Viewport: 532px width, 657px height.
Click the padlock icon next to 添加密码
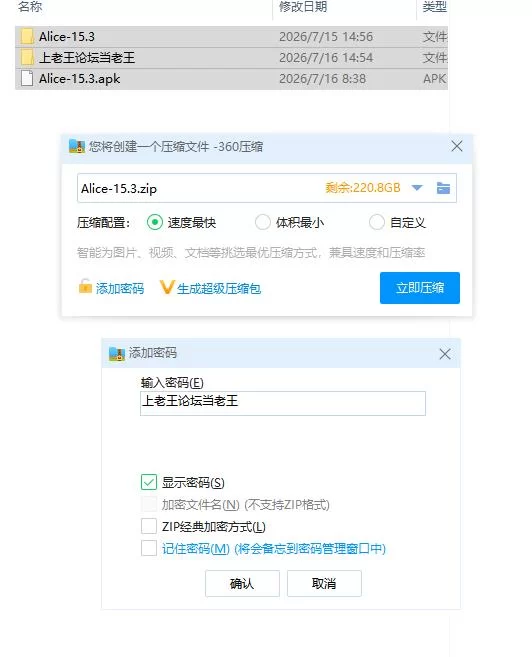pyautogui.click(x=85, y=286)
